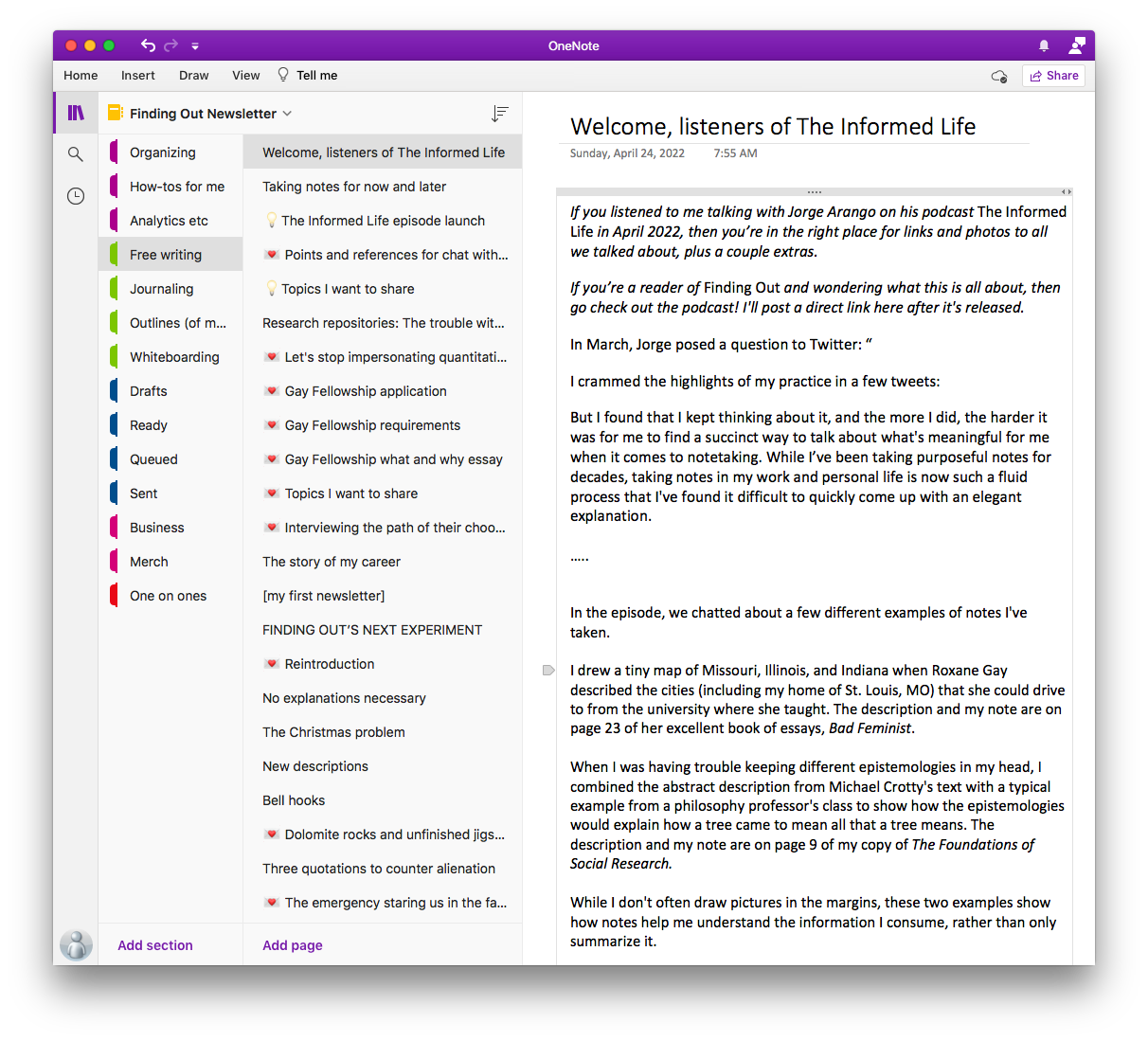Screen dimensions: 1148x1041
Task: Open the Quick Access Toolbar customize dropdown
Action: [195, 45]
